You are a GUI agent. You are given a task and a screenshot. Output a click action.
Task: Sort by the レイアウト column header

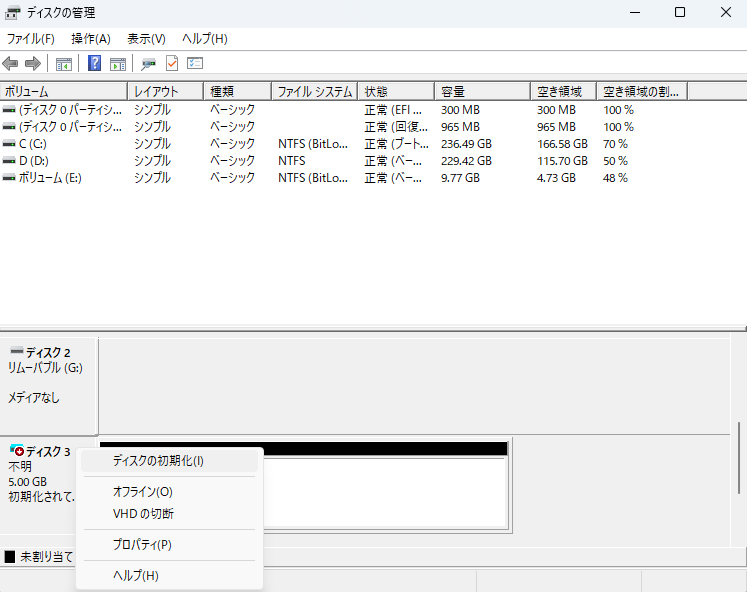tap(166, 91)
